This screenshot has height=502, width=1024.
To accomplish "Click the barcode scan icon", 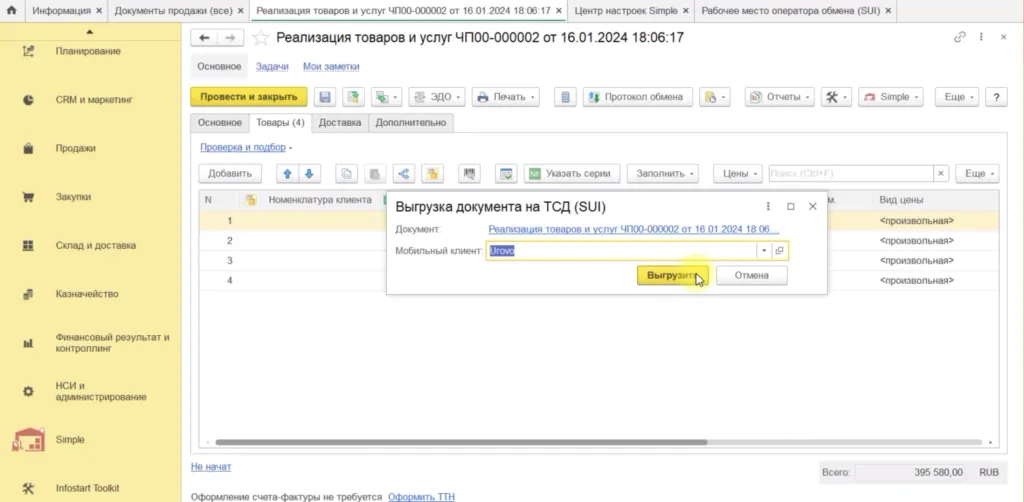I will click(x=470, y=174).
